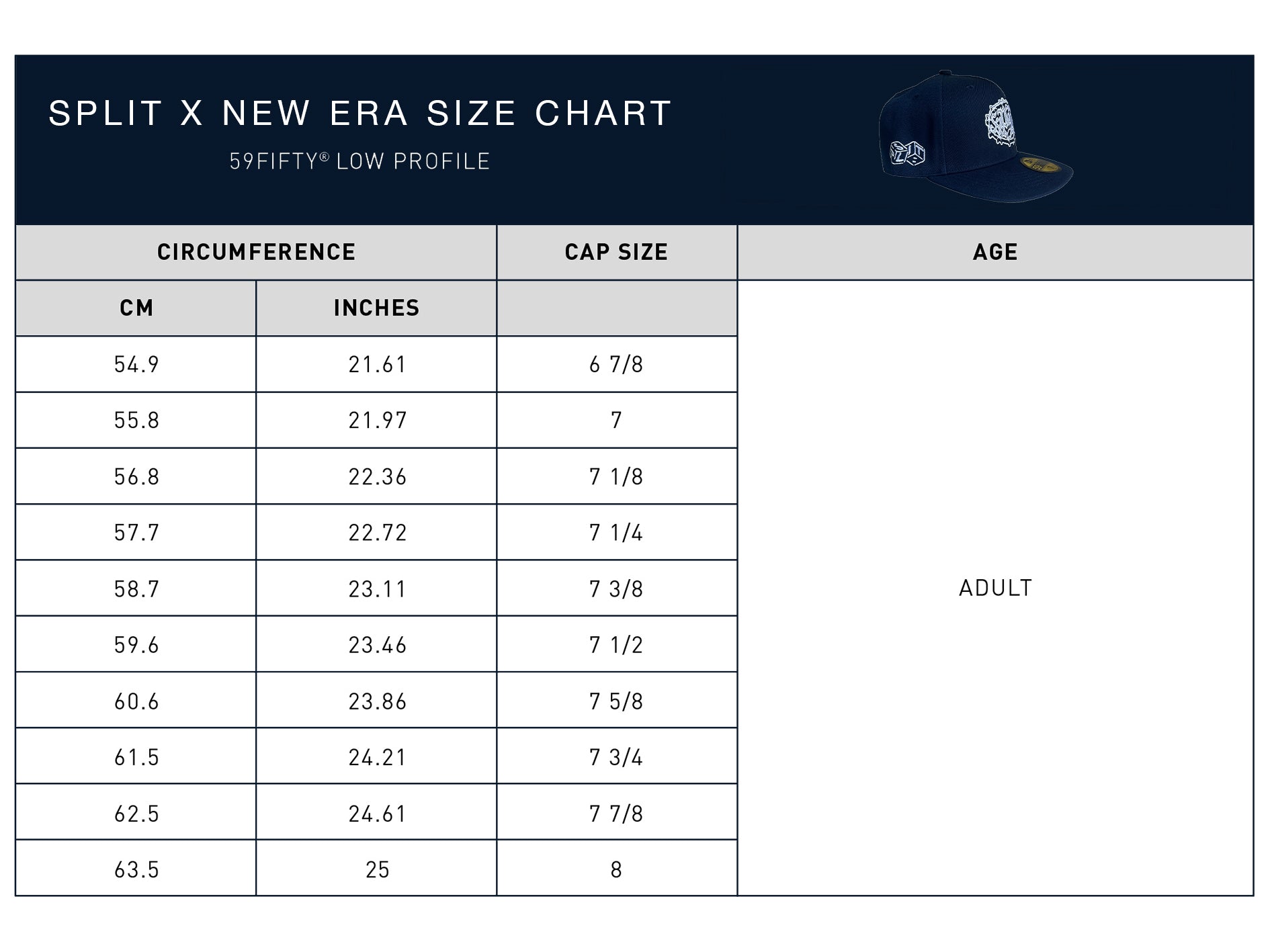Select the Cap Size column header
Viewport: 1270px width, 952px height.
617,252
